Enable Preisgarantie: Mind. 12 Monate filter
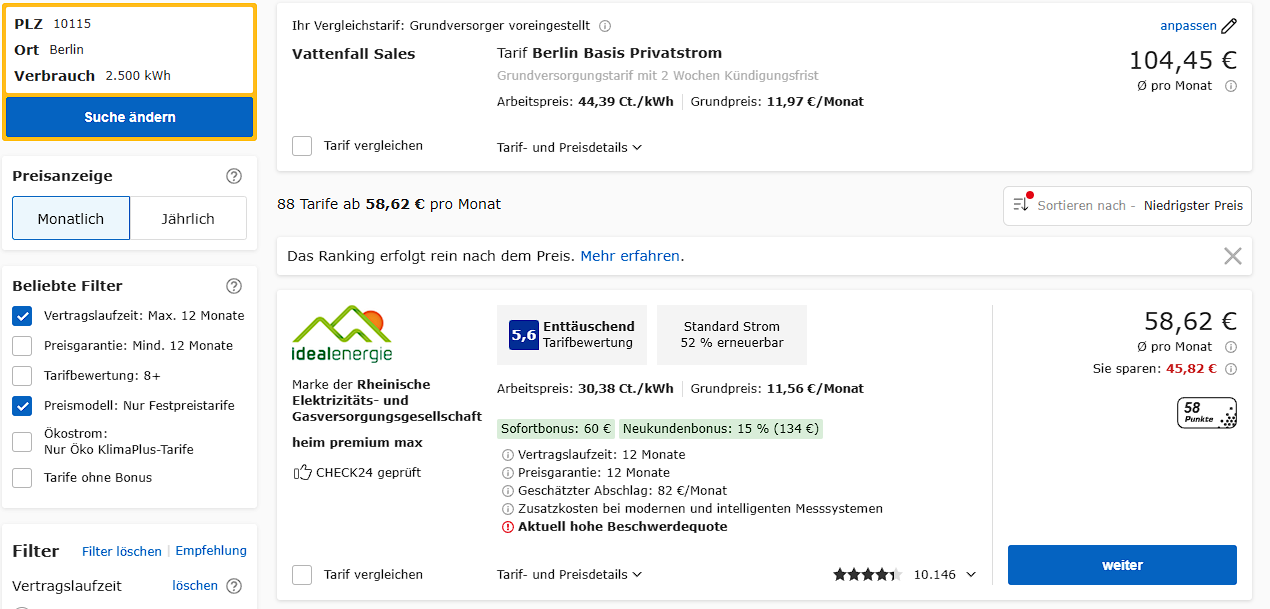The height and width of the screenshot is (609, 1270). coord(22,346)
